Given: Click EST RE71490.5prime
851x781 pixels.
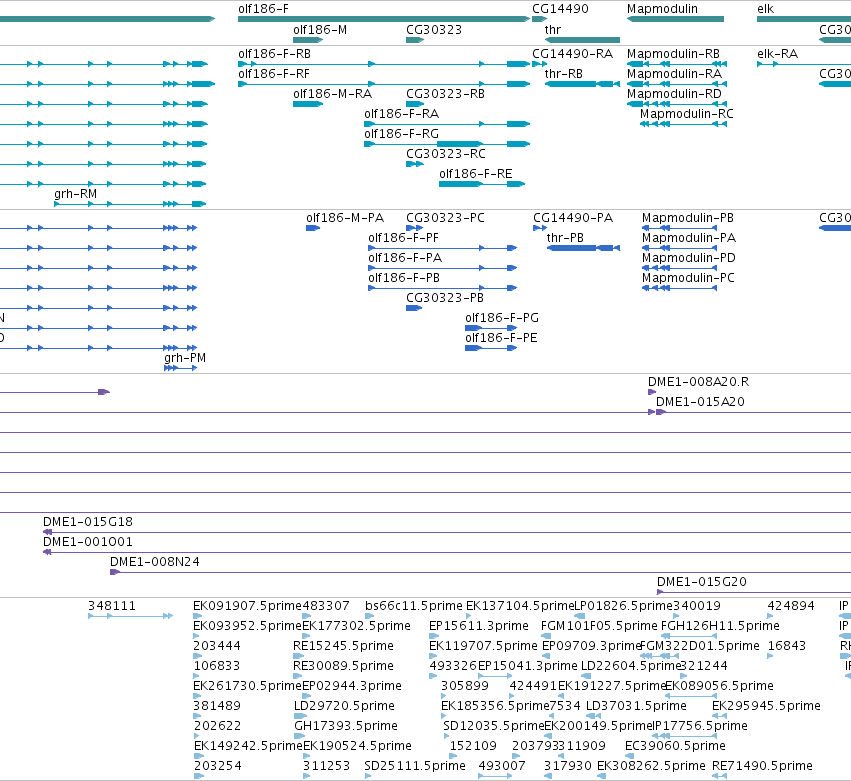Looking at the screenshot, I should [x=762, y=766].
